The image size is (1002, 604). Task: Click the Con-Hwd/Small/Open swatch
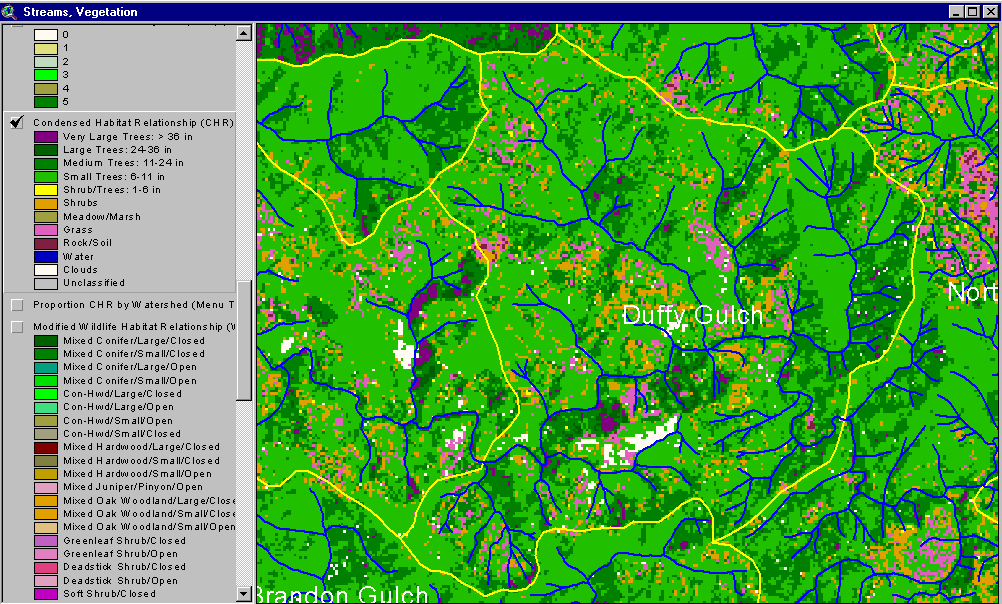click(46, 421)
